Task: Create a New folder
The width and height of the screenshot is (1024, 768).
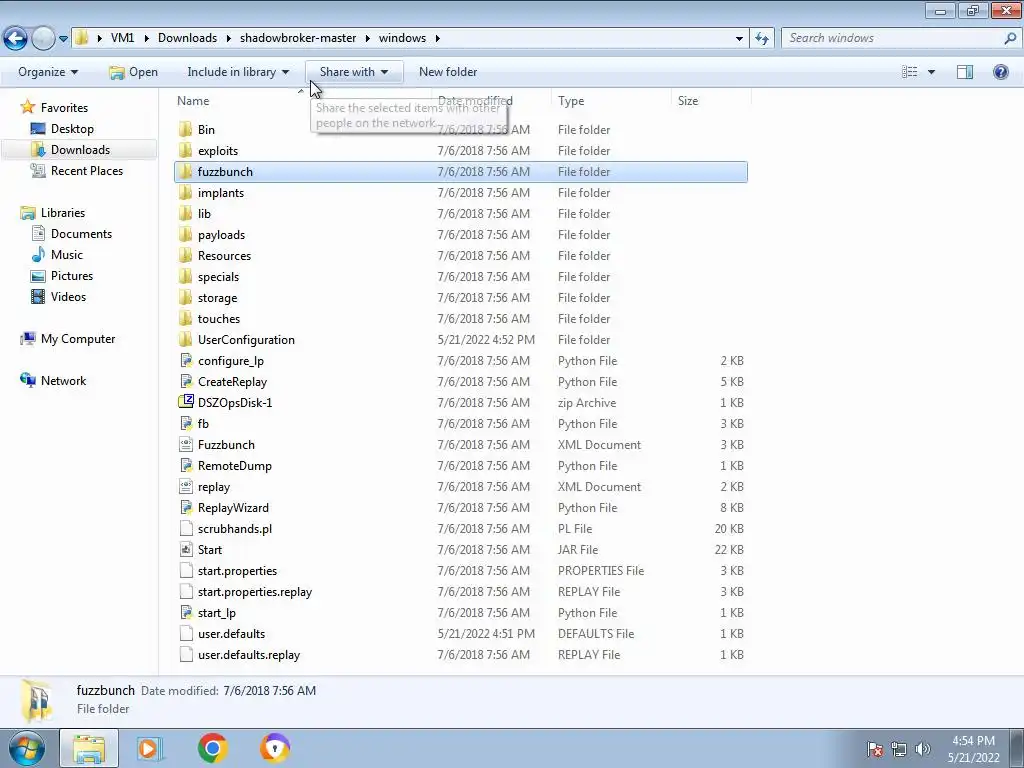Action: [x=448, y=72]
